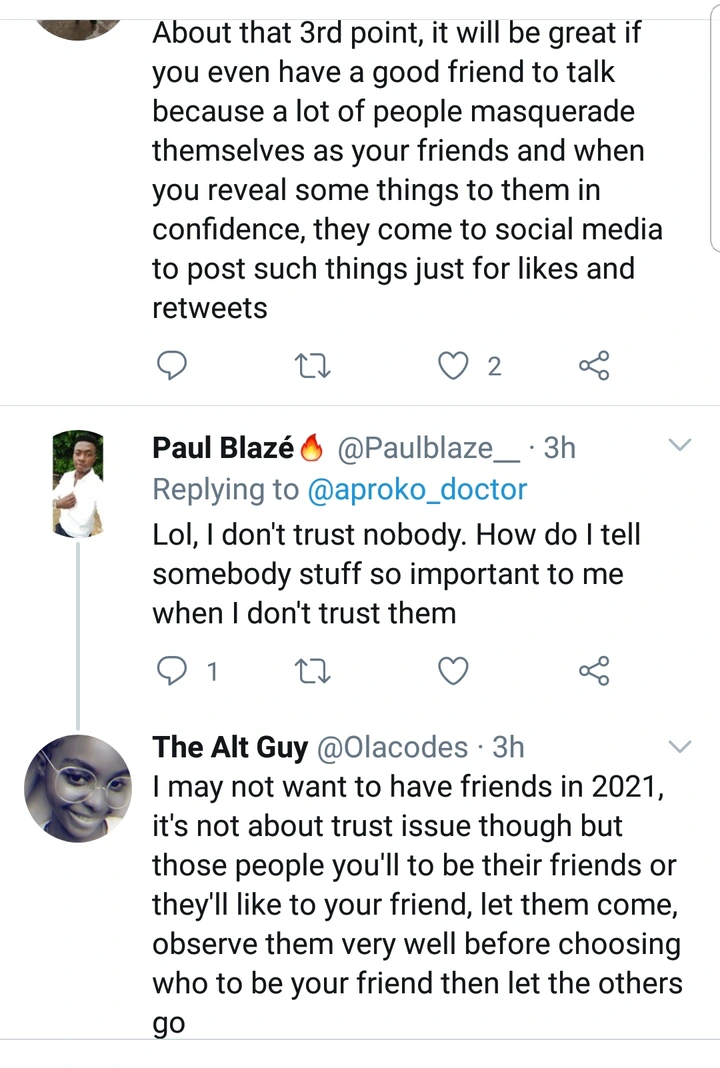
Task: Reply to the top tweet about friends
Action: [174, 367]
